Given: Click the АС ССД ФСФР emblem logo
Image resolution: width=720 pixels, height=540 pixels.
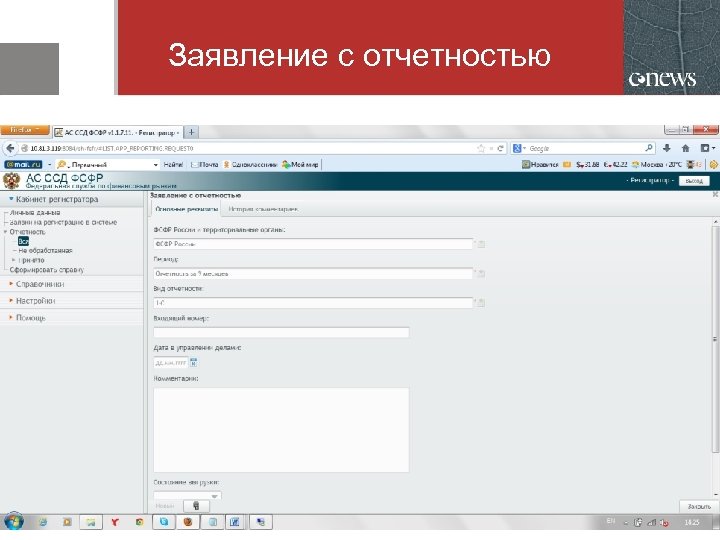Looking at the screenshot, I should click(x=11, y=181).
